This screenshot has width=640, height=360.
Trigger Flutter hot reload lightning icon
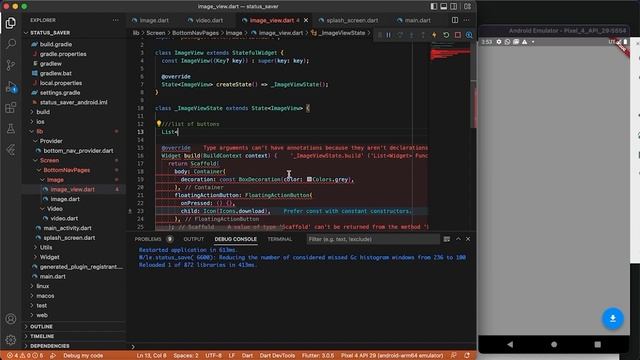tap(434, 35)
